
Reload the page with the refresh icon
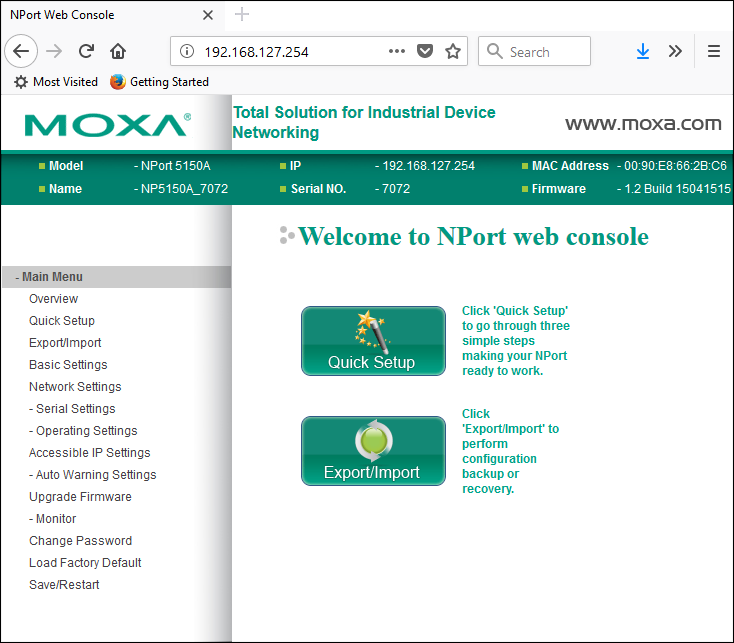point(86,51)
